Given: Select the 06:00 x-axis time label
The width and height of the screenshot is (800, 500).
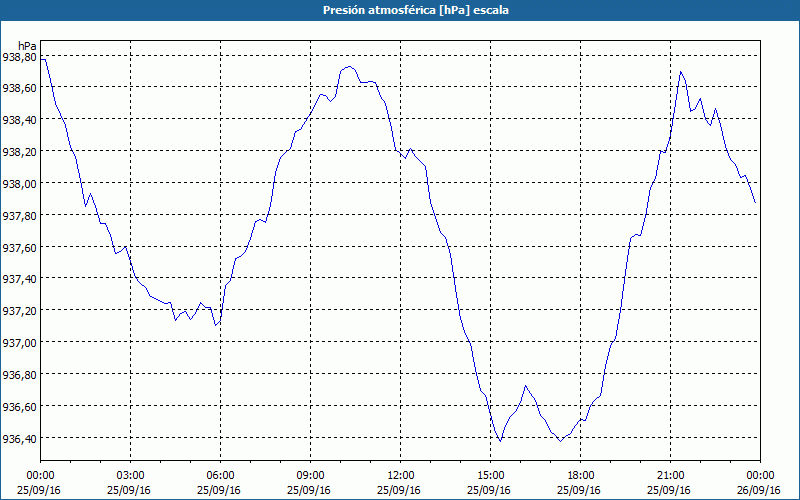Looking at the screenshot, I should [220, 476].
